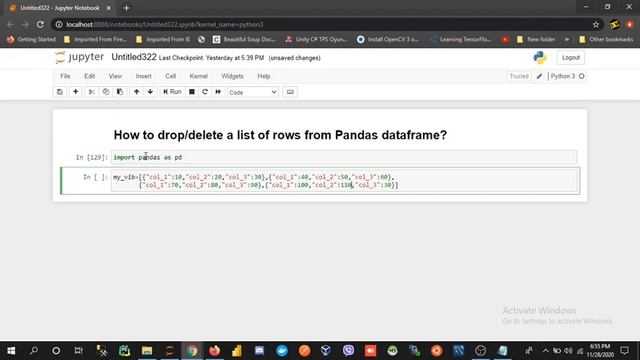Open the cell type Code dropdown
640x360 pixels.
click(253, 92)
